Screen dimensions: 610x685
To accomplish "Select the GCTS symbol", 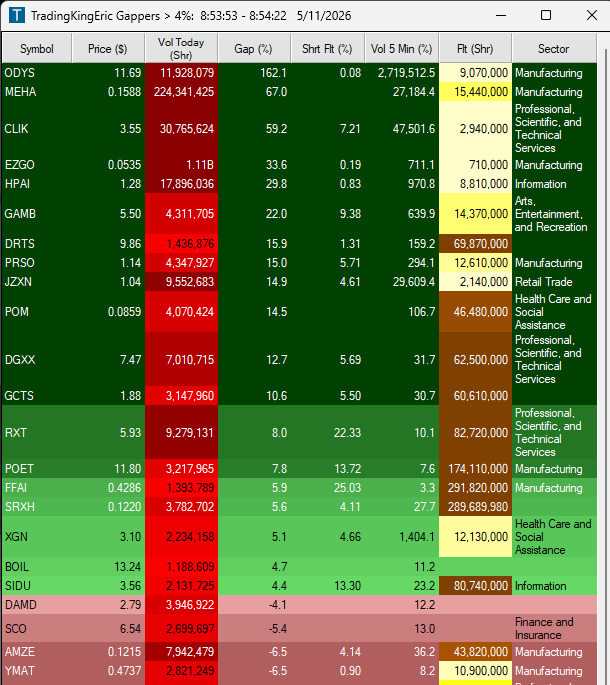I will (19, 395).
